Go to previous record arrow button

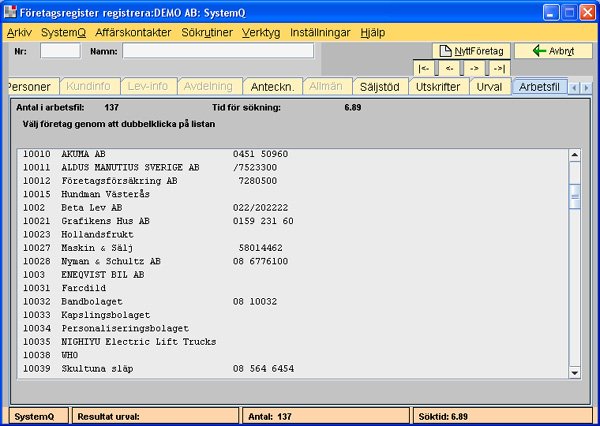coord(450,68)
